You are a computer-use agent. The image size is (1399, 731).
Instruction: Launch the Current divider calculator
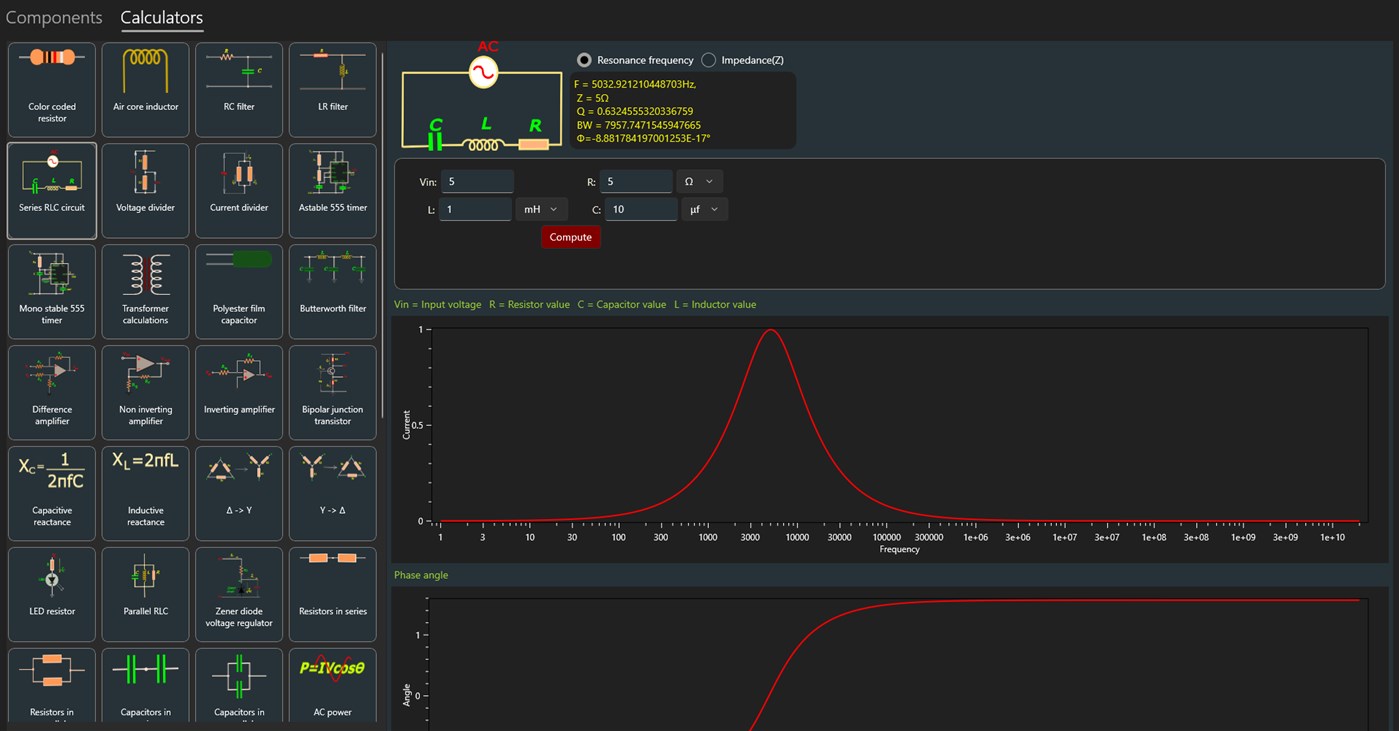click(239, 191)
